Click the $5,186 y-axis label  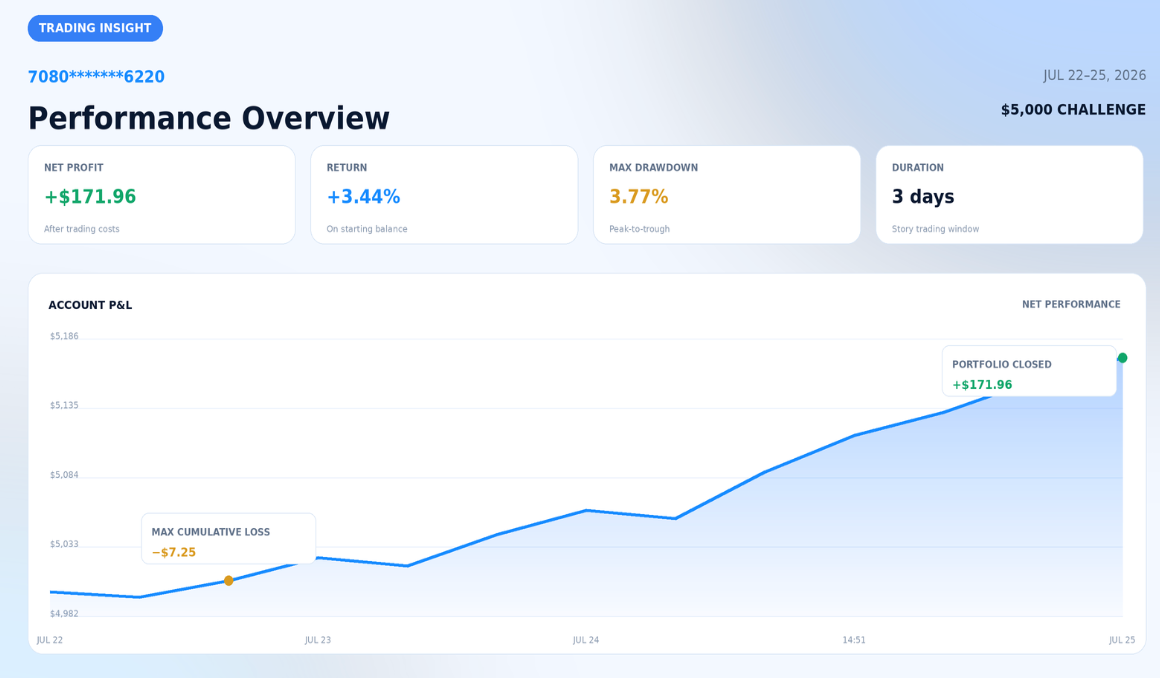coord(64,336)
